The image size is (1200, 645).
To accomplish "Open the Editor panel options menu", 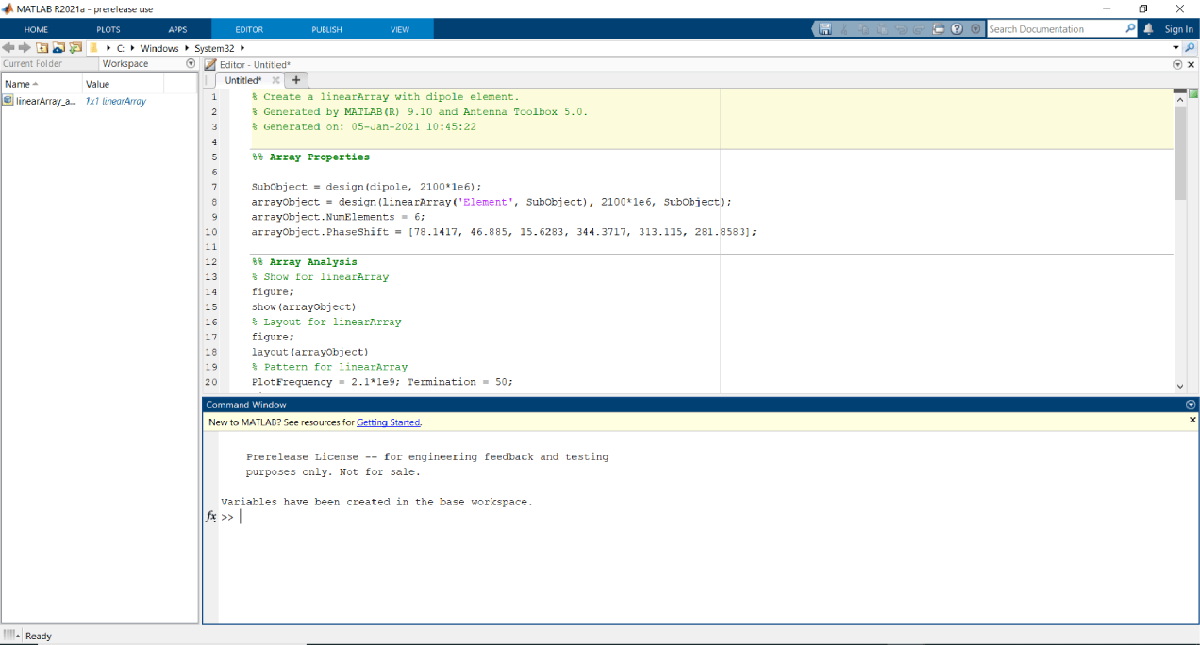I will (1179, 63).
